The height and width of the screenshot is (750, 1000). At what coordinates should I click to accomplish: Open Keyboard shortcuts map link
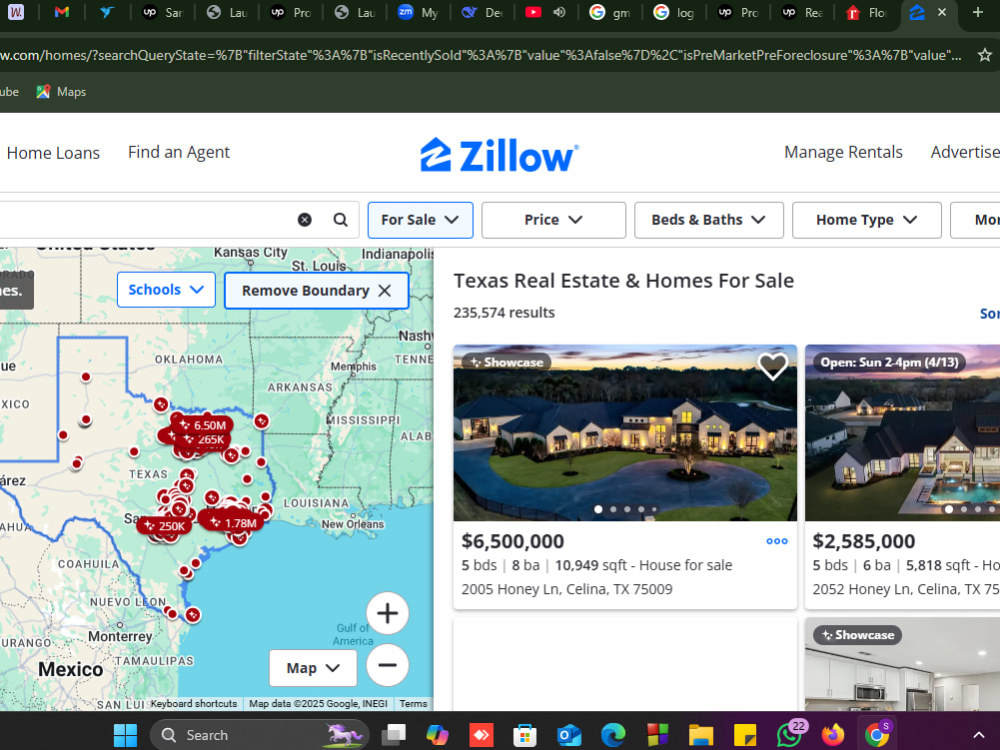point(194,703)
